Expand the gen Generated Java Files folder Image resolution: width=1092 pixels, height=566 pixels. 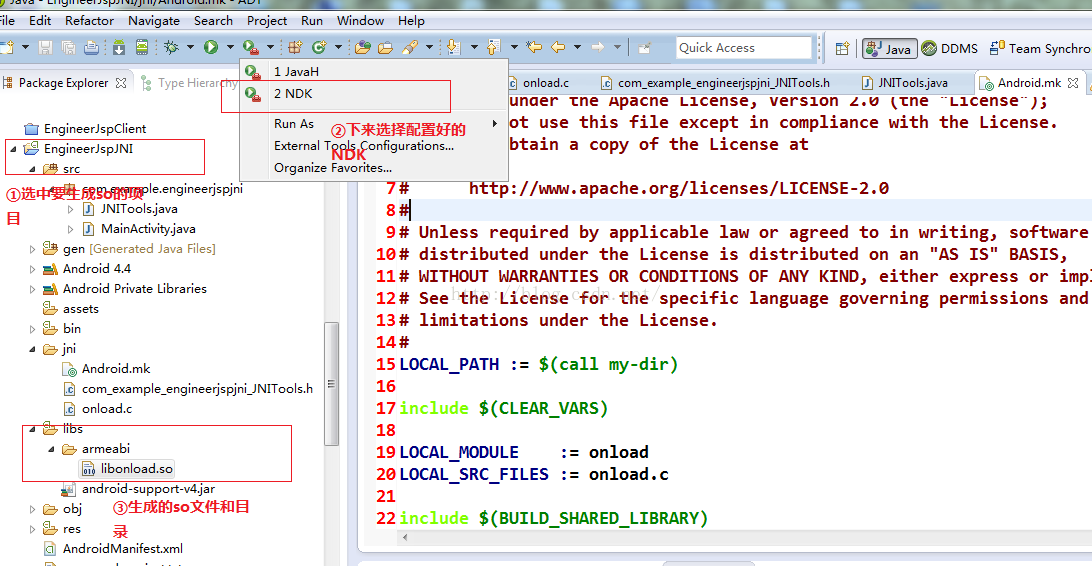tap(33, 249)
